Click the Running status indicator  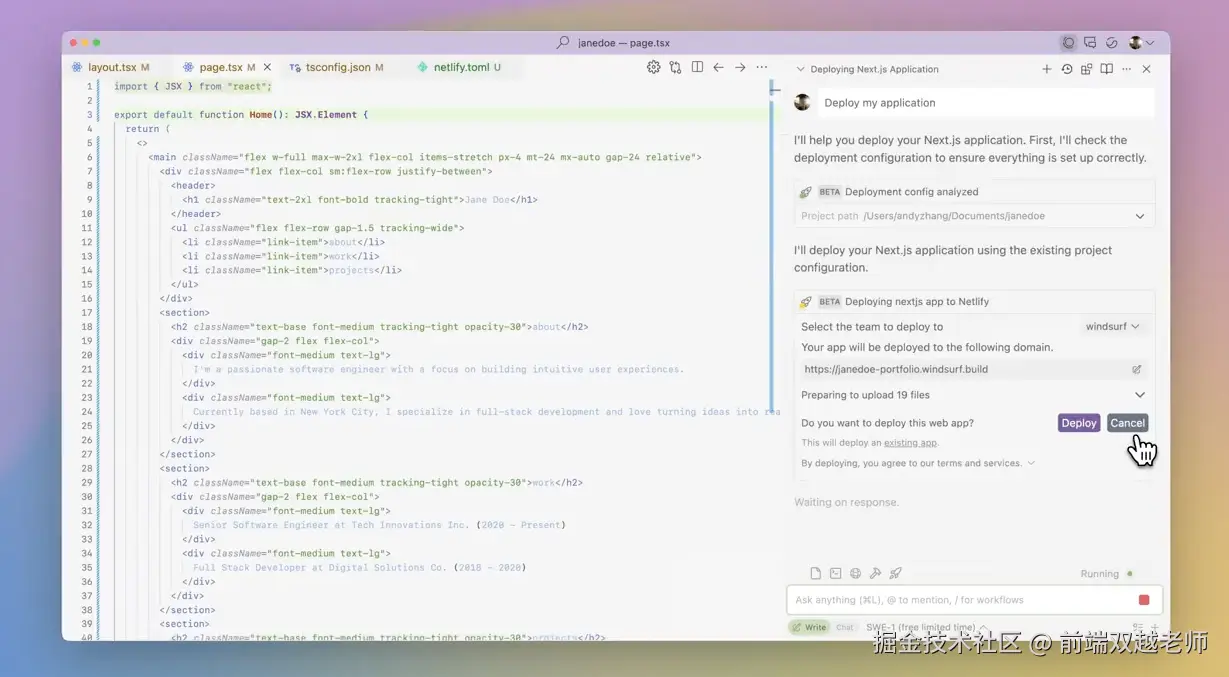coord(1106,574)
